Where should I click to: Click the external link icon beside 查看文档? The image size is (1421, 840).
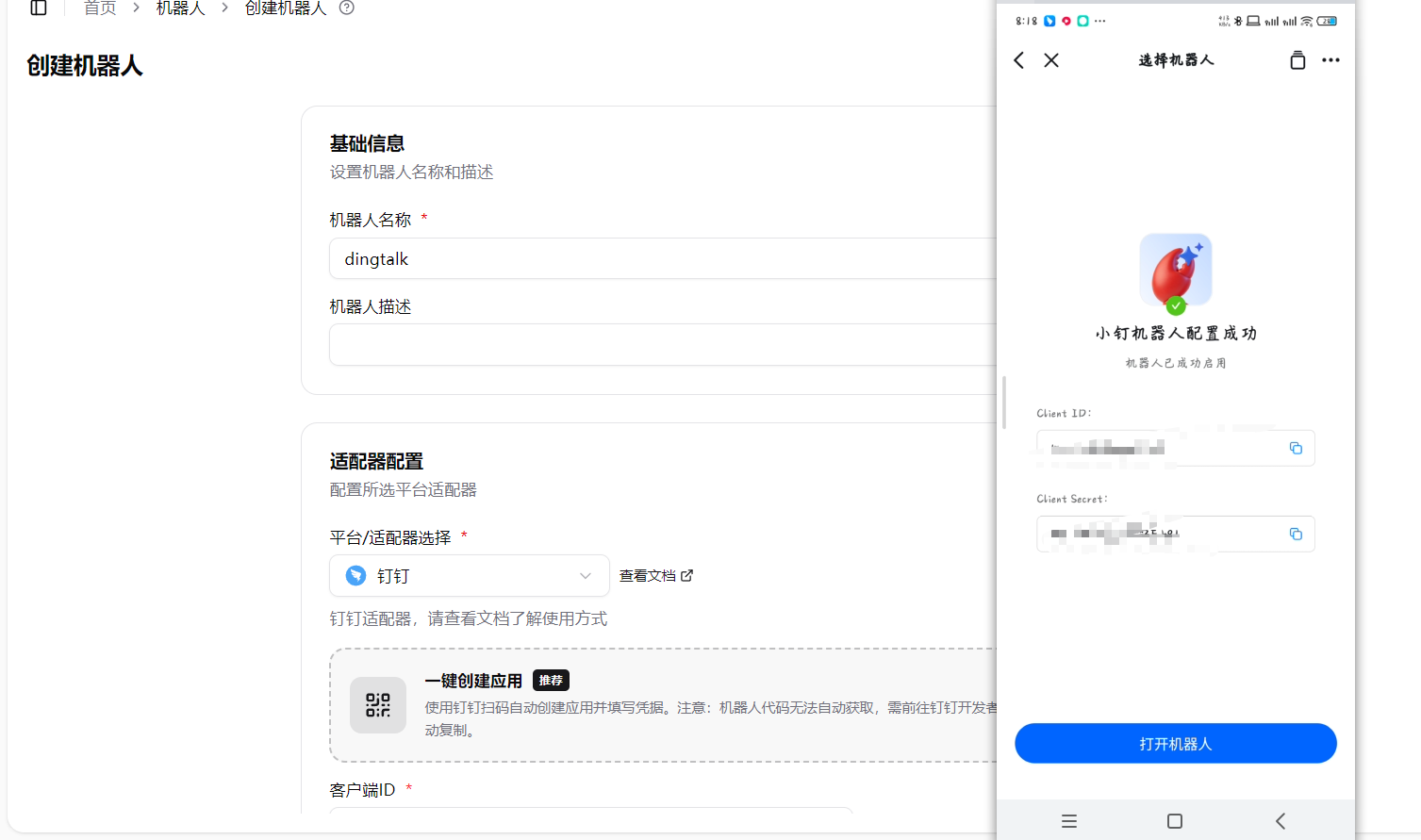[687, 576]
